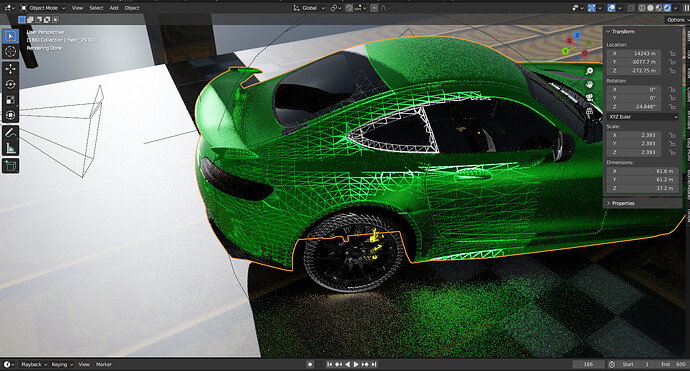Image resolution: width=690 pixels, height=371 pixels.
Task: Set selection mode to extend
Action: [x=30, y=20]
